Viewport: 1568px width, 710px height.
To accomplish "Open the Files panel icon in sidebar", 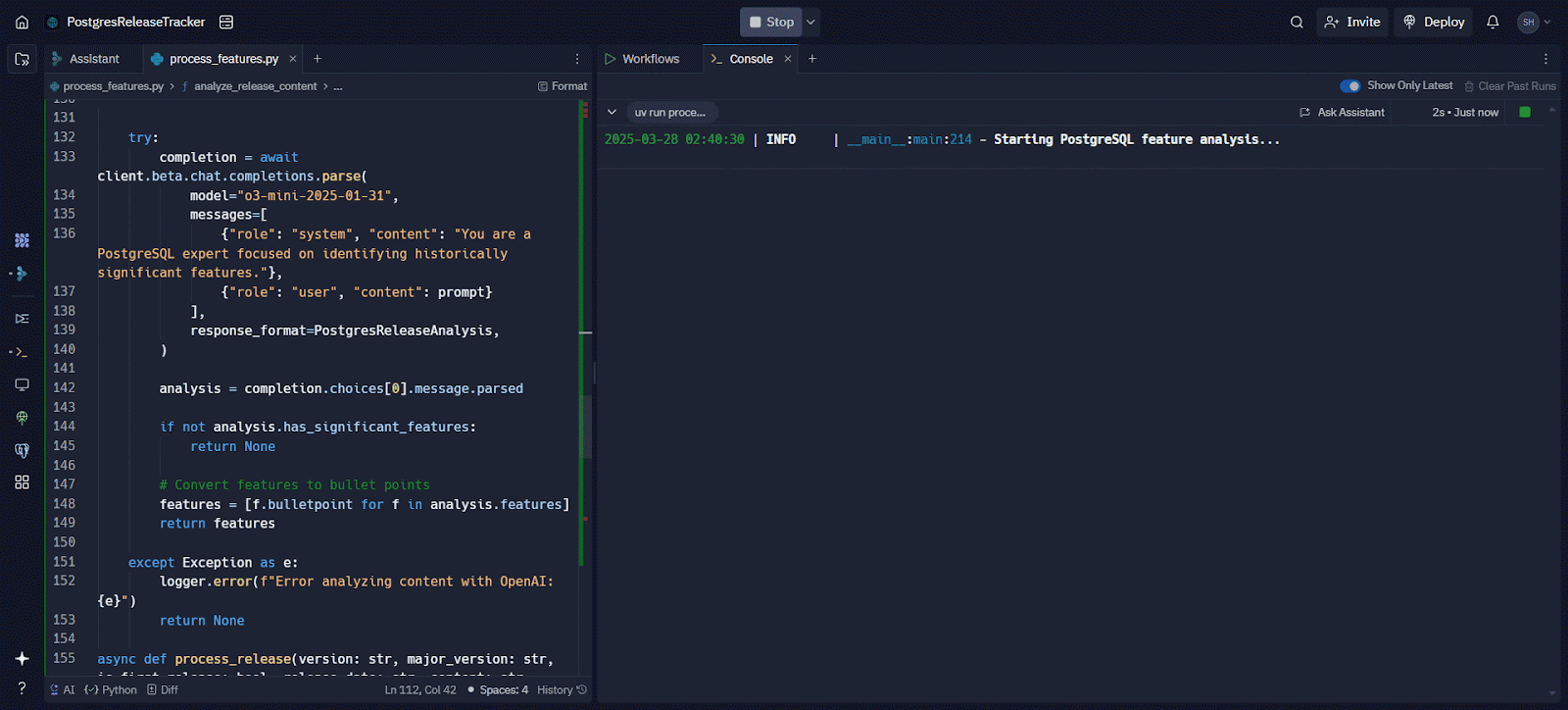I will pyautogui.click(x=22, y=59).
